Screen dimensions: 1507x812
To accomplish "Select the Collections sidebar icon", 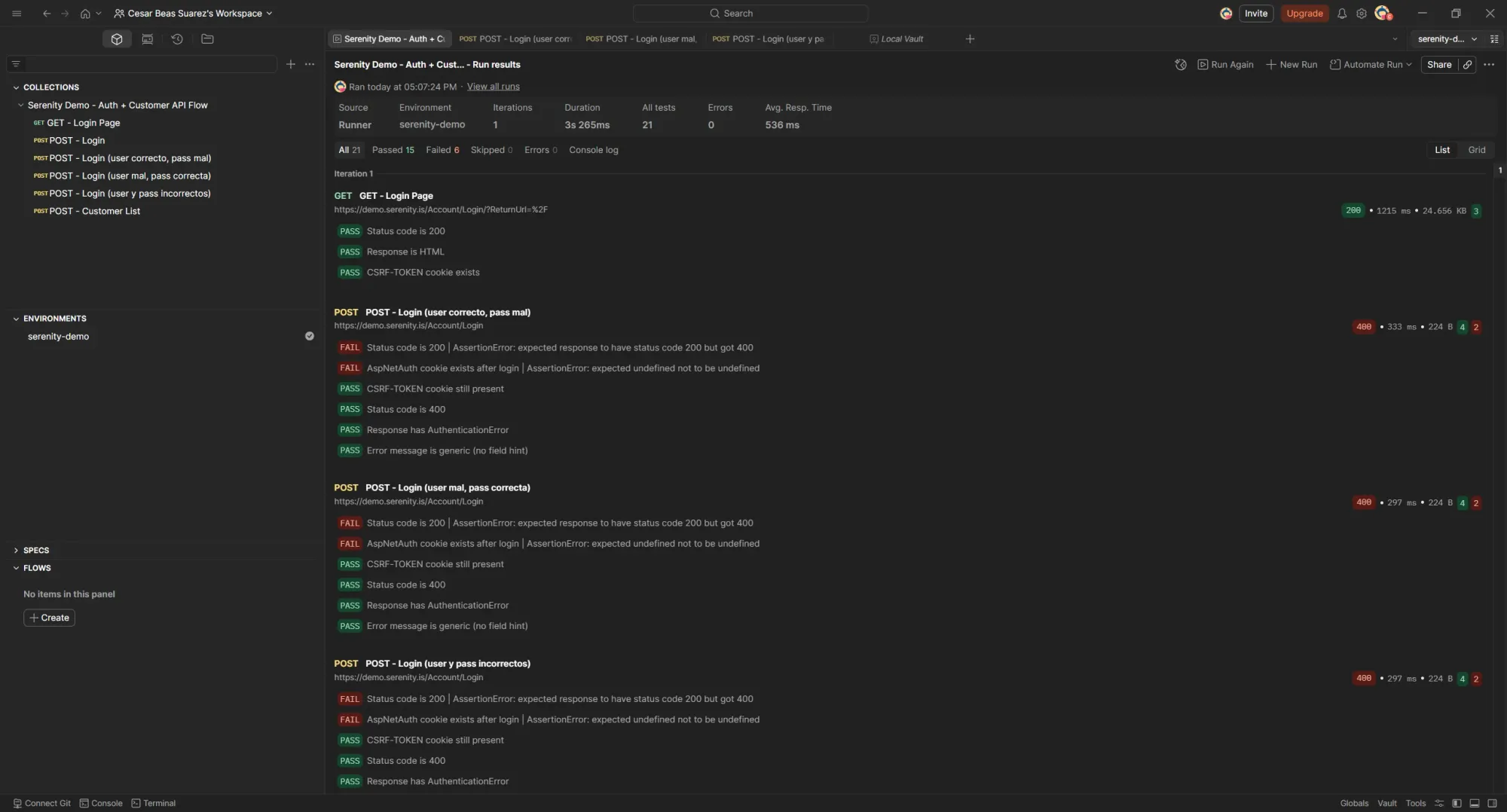I will [117, 38].
